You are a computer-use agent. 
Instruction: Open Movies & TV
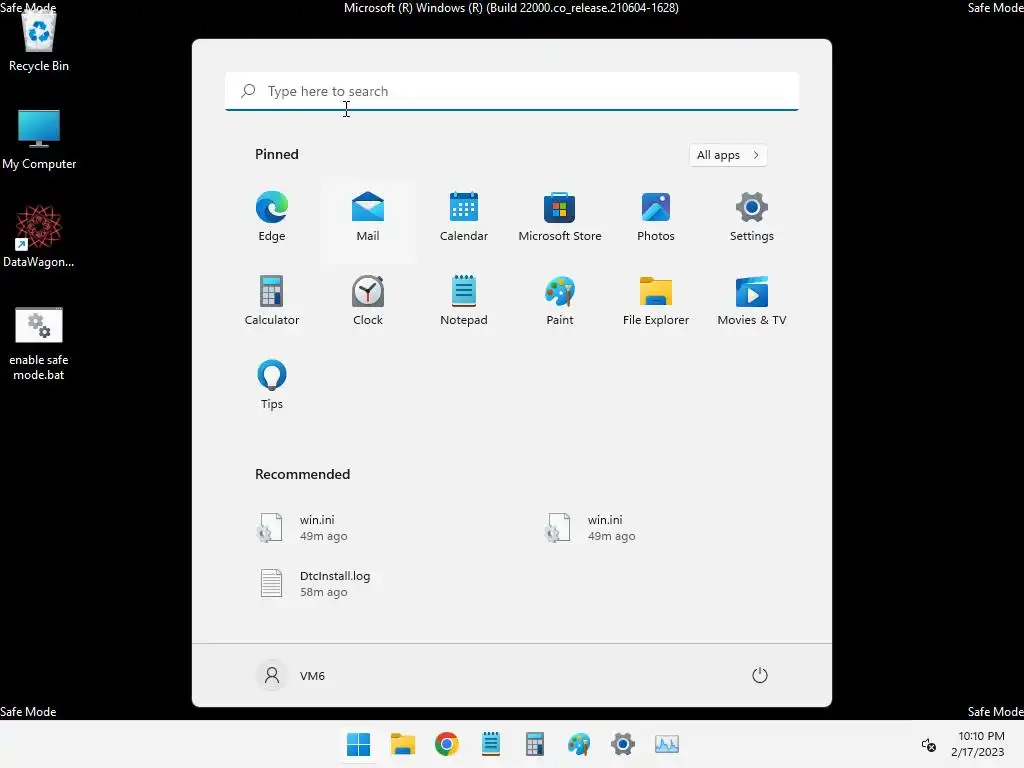tap(752, 300)
